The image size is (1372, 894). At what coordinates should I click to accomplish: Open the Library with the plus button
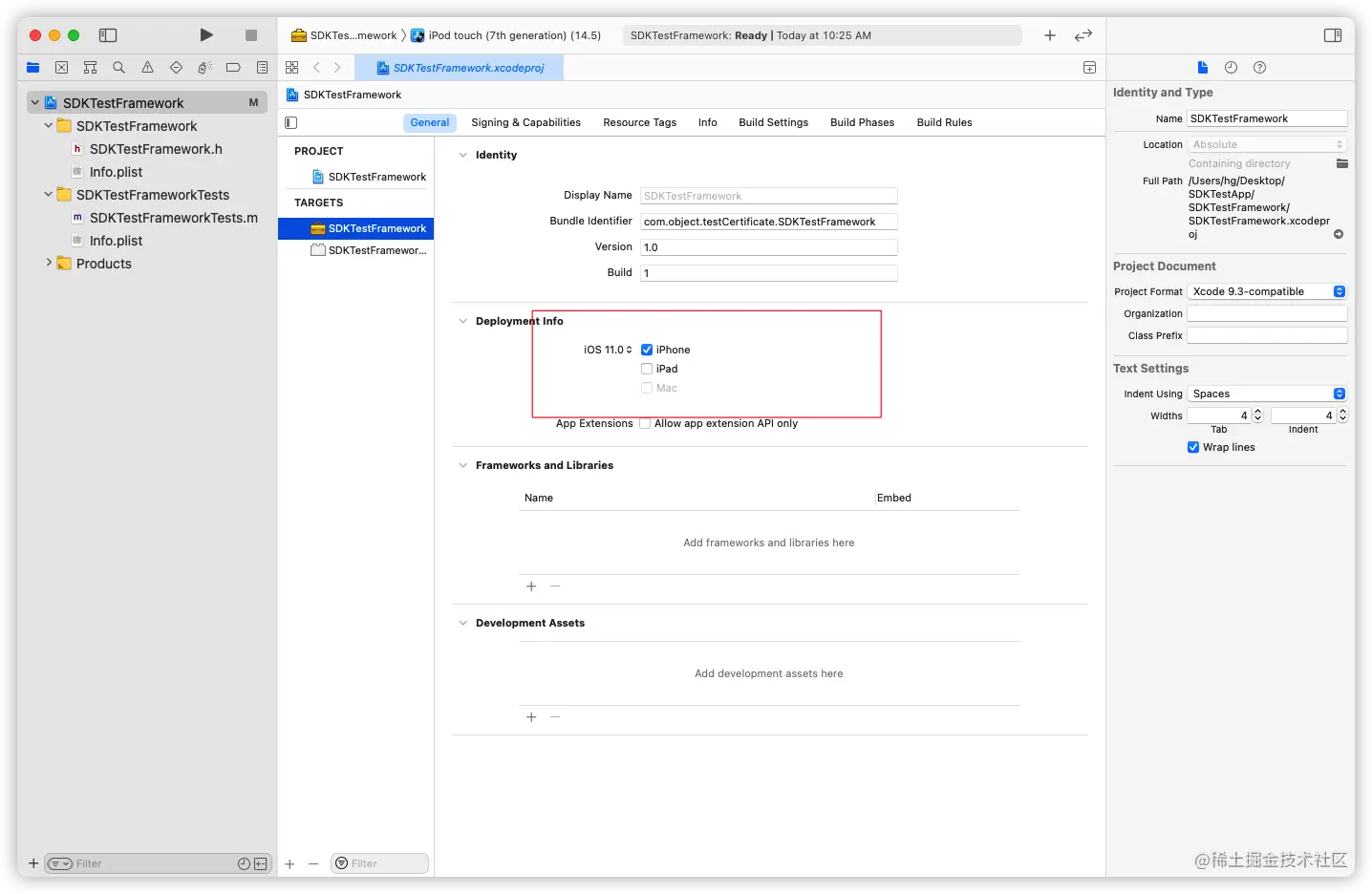coord(1050,35)
